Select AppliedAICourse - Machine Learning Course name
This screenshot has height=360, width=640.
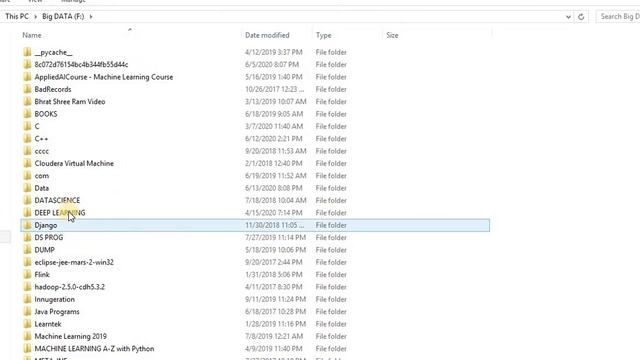coord(104,77)
